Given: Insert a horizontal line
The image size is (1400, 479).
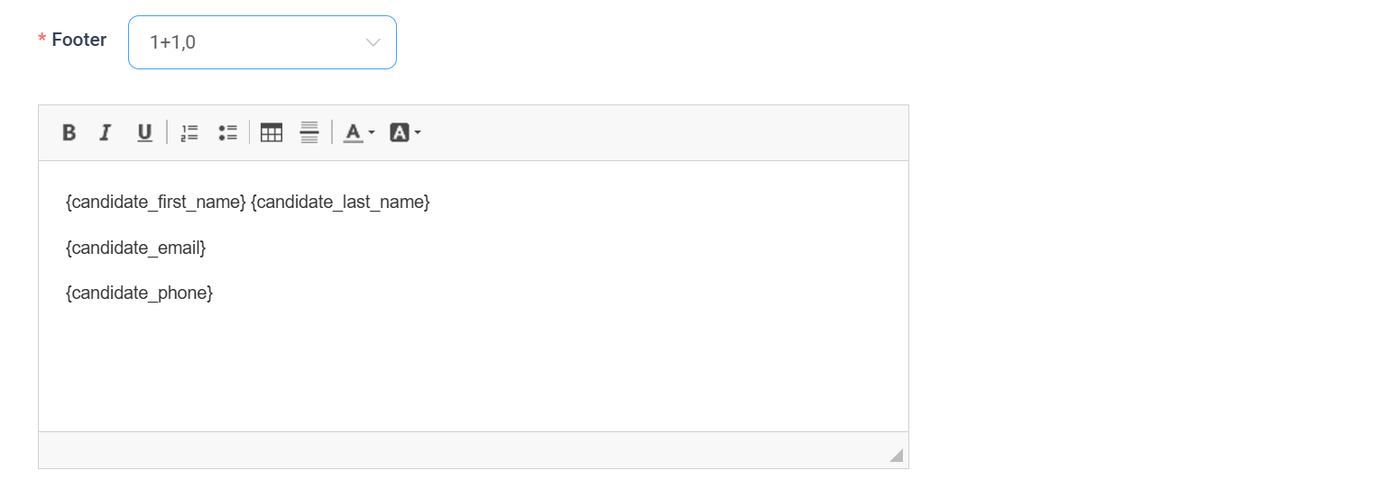Looking at the screenshot, I should 309,133.
